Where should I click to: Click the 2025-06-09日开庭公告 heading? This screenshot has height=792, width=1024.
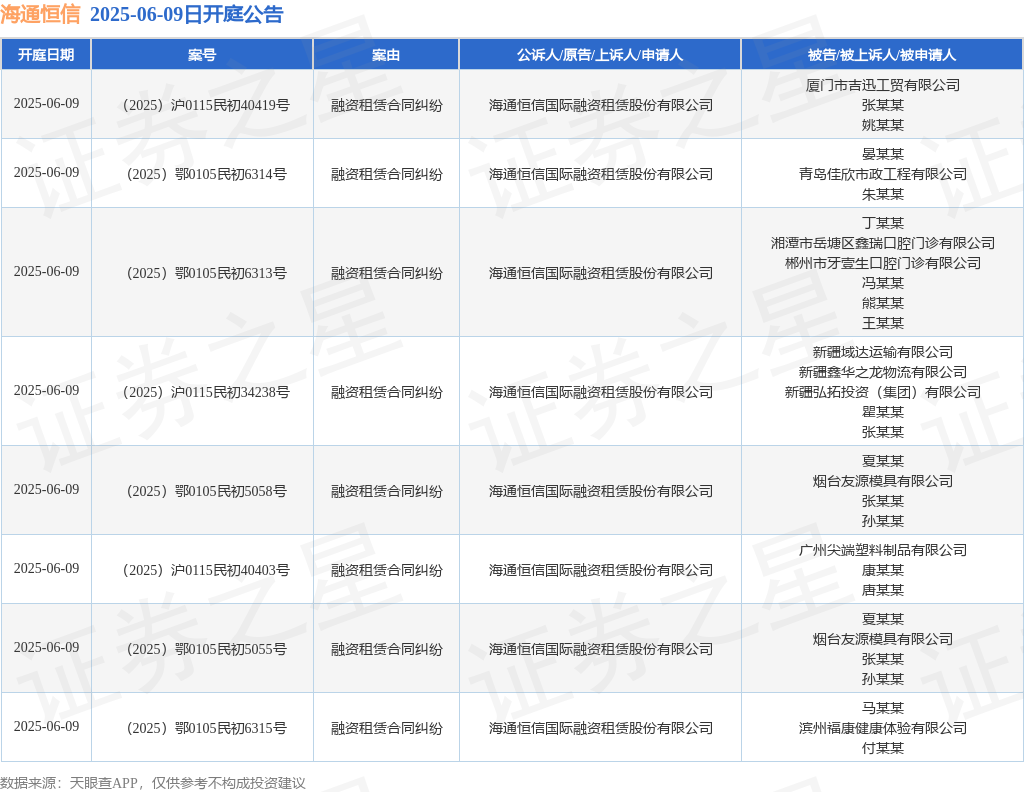tap(186, 14)
